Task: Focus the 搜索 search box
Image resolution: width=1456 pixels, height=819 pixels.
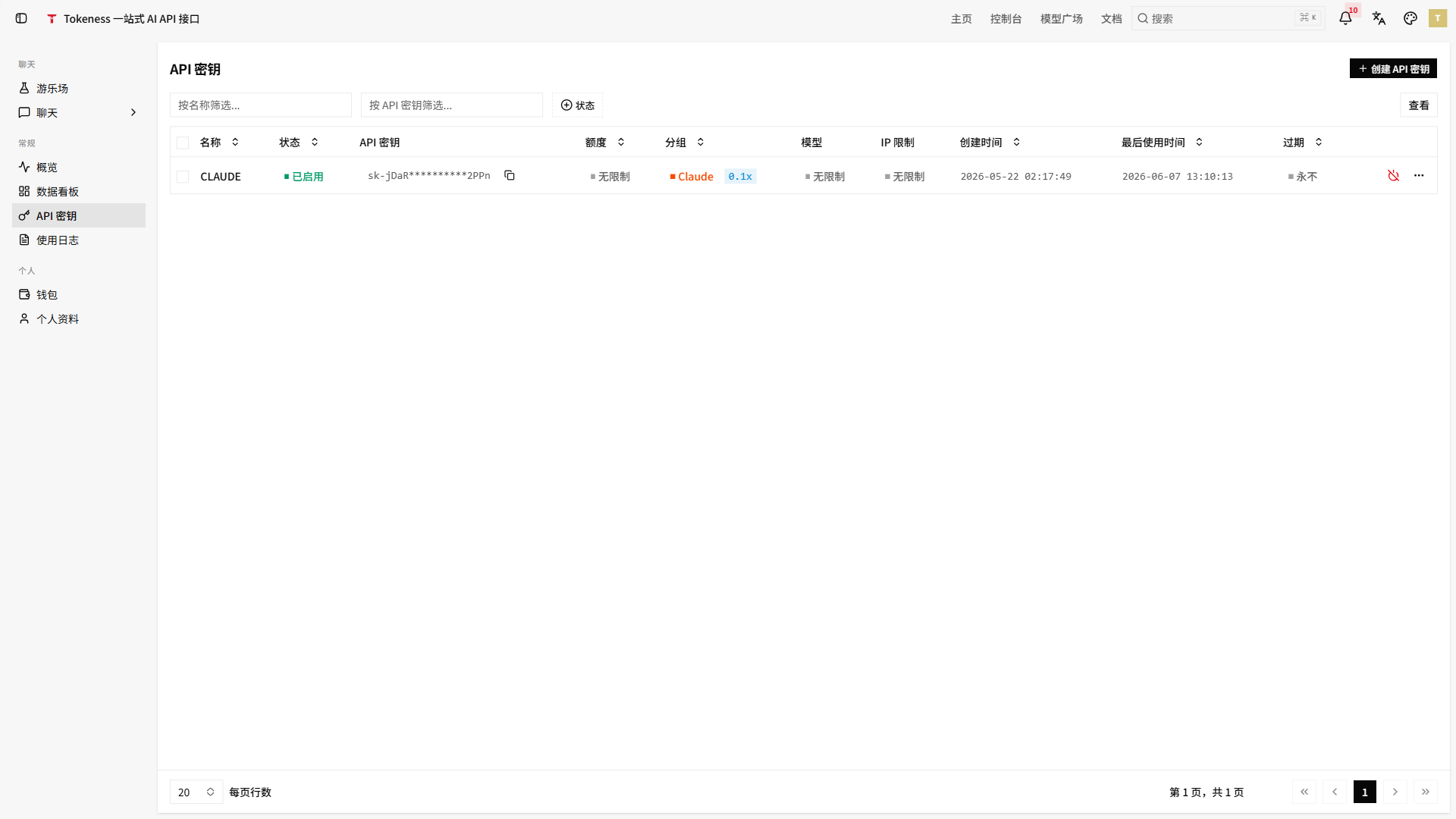Action: 1228,18
